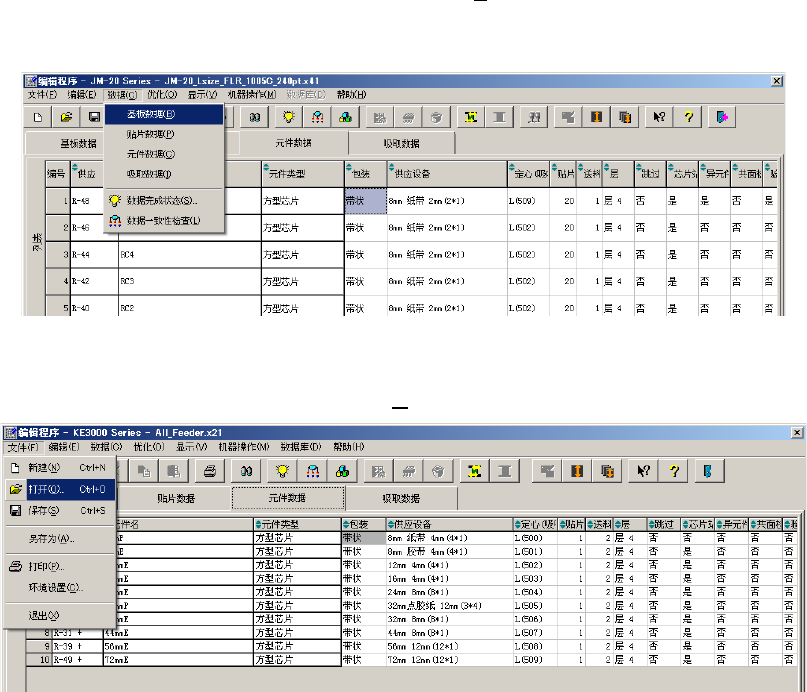Choose 环境设置 in KE3000 file menu

60,588
